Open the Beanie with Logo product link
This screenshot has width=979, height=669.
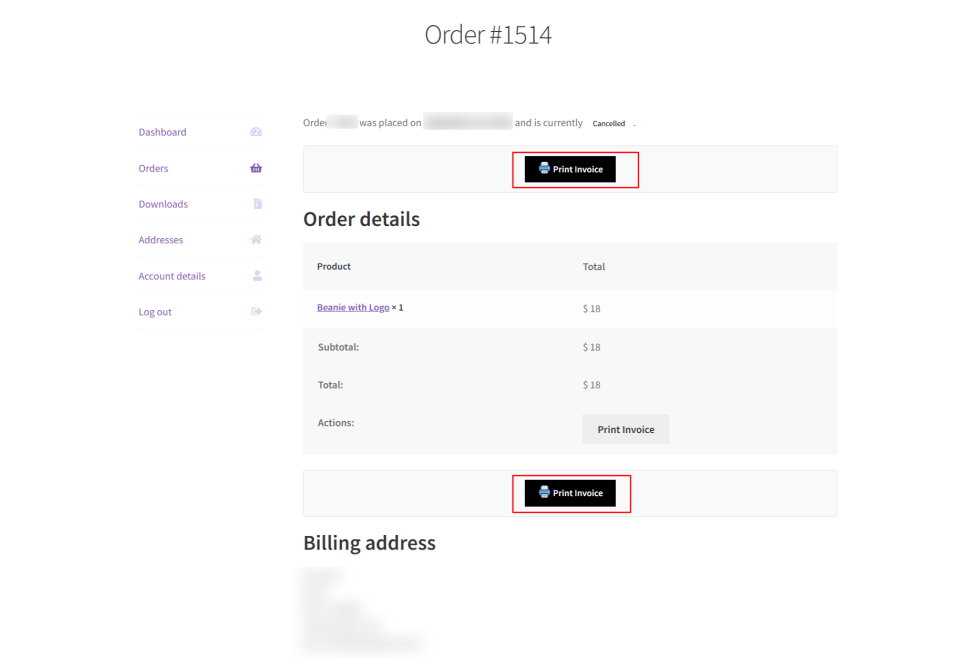pyautogui.click(x=353, y=308)
